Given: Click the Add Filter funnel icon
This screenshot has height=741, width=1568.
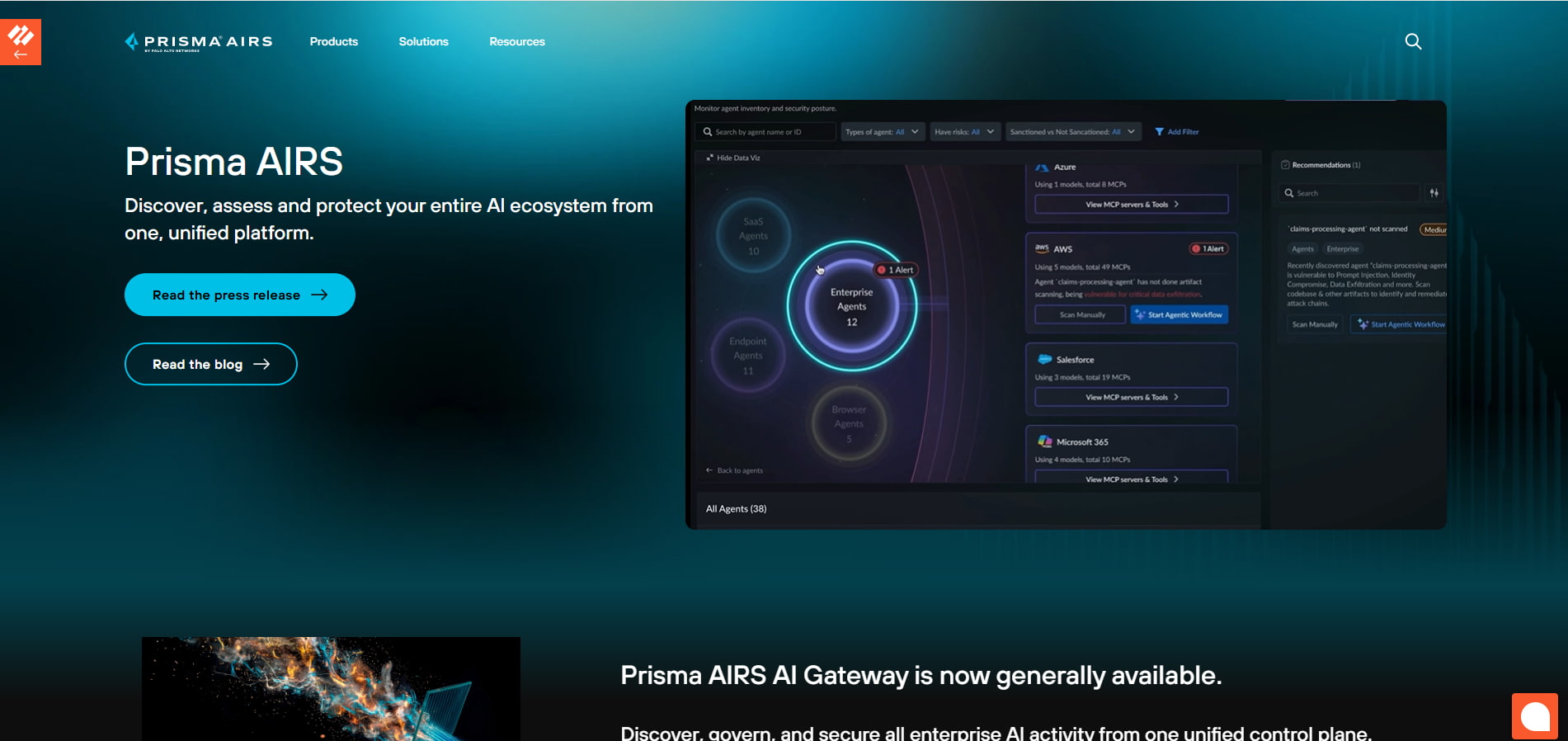Looking at the screenshot, I should [x=1159, y=132].
